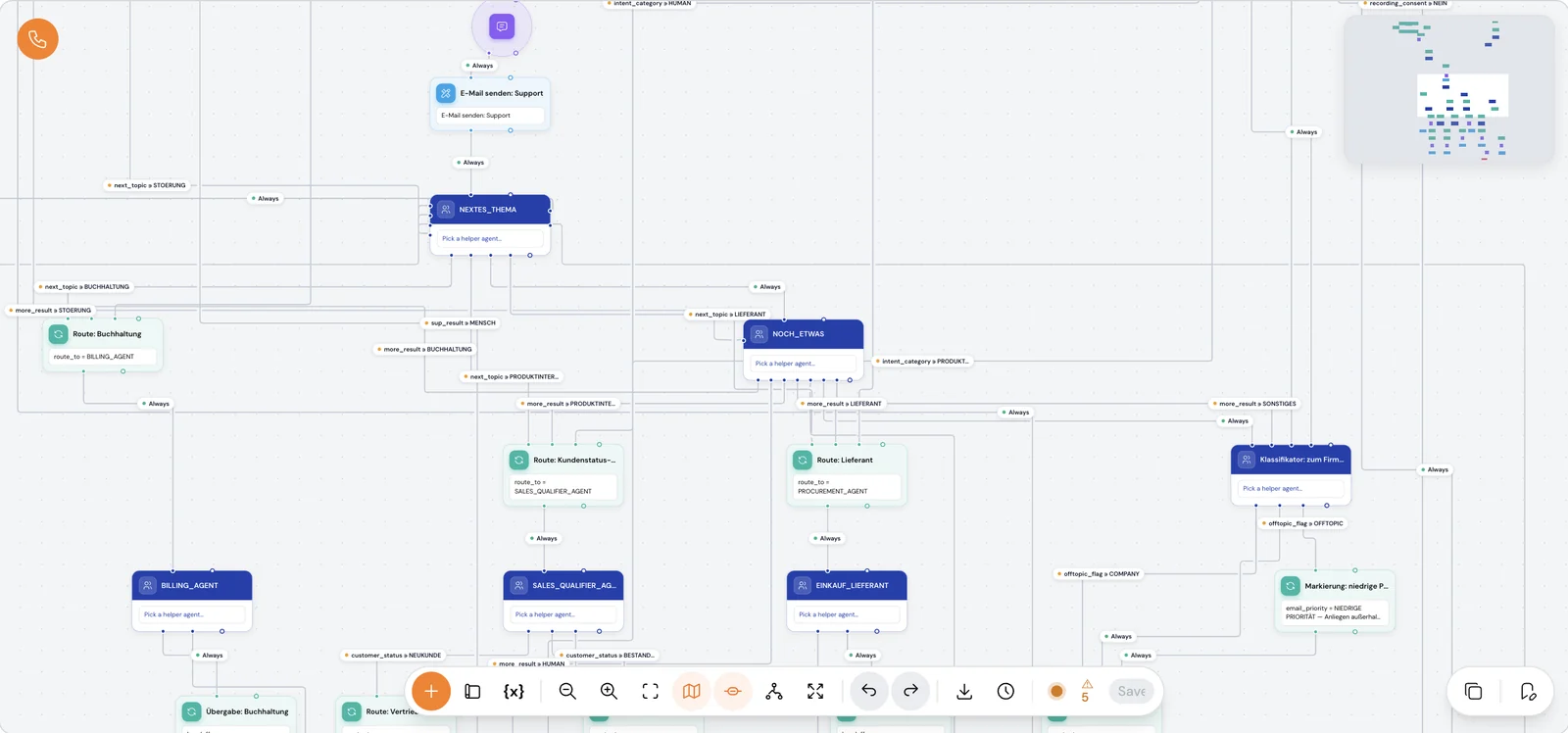Select the E-Mail senden: Support node header
Image resolution: width=1568 pixels, height=733 pixels.
[x=490, y=93]
